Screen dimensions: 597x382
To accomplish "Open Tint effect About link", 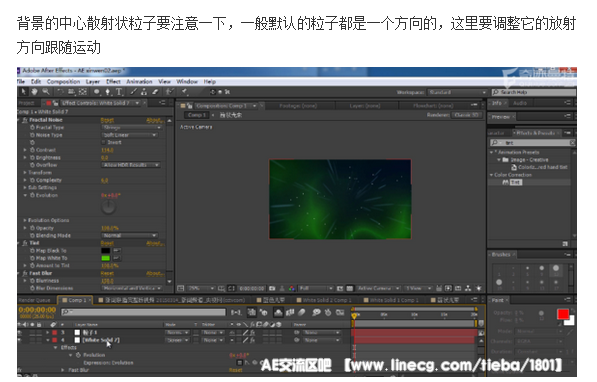I will pos(155,243).
